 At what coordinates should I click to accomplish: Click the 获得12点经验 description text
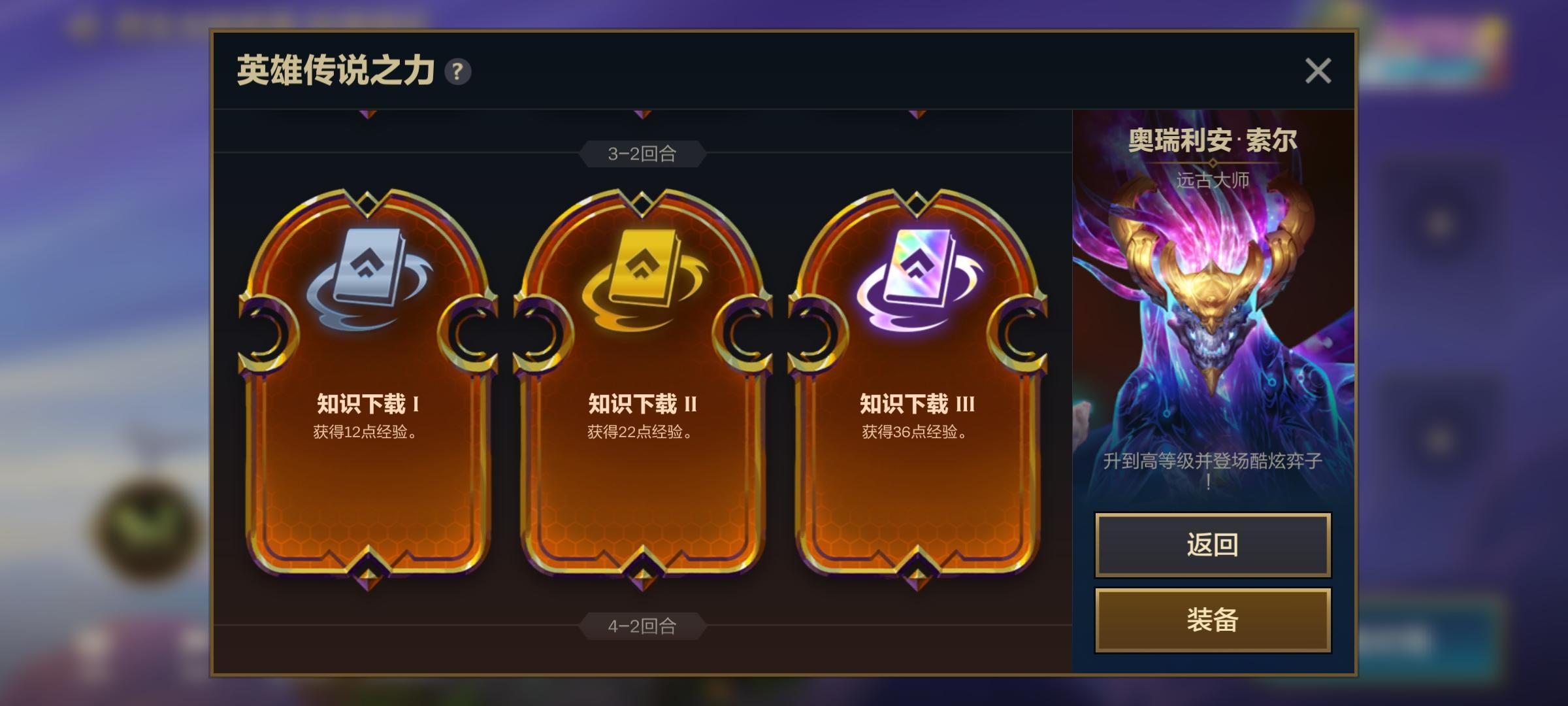pos(365,432)
